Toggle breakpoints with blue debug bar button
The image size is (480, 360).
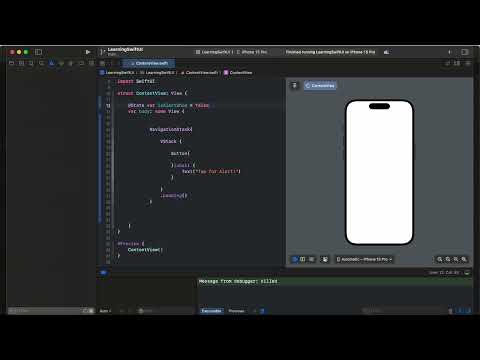[x=103, y=272]
